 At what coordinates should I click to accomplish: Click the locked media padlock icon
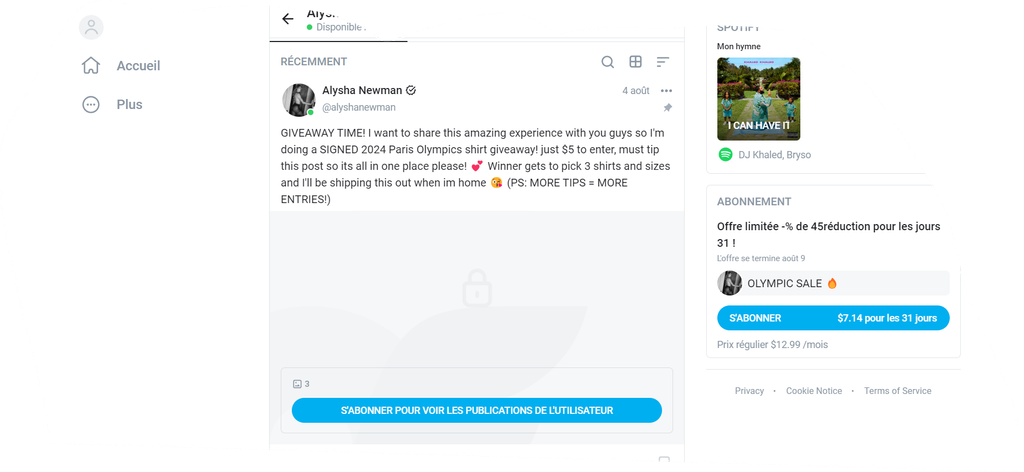[477, 288]
